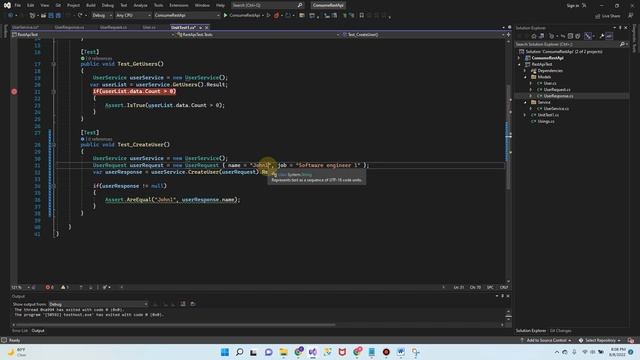The width and height of the screenshot is (640, 360).
Task: Collapse the RestApiTest project node
Action: click(520, 64)
